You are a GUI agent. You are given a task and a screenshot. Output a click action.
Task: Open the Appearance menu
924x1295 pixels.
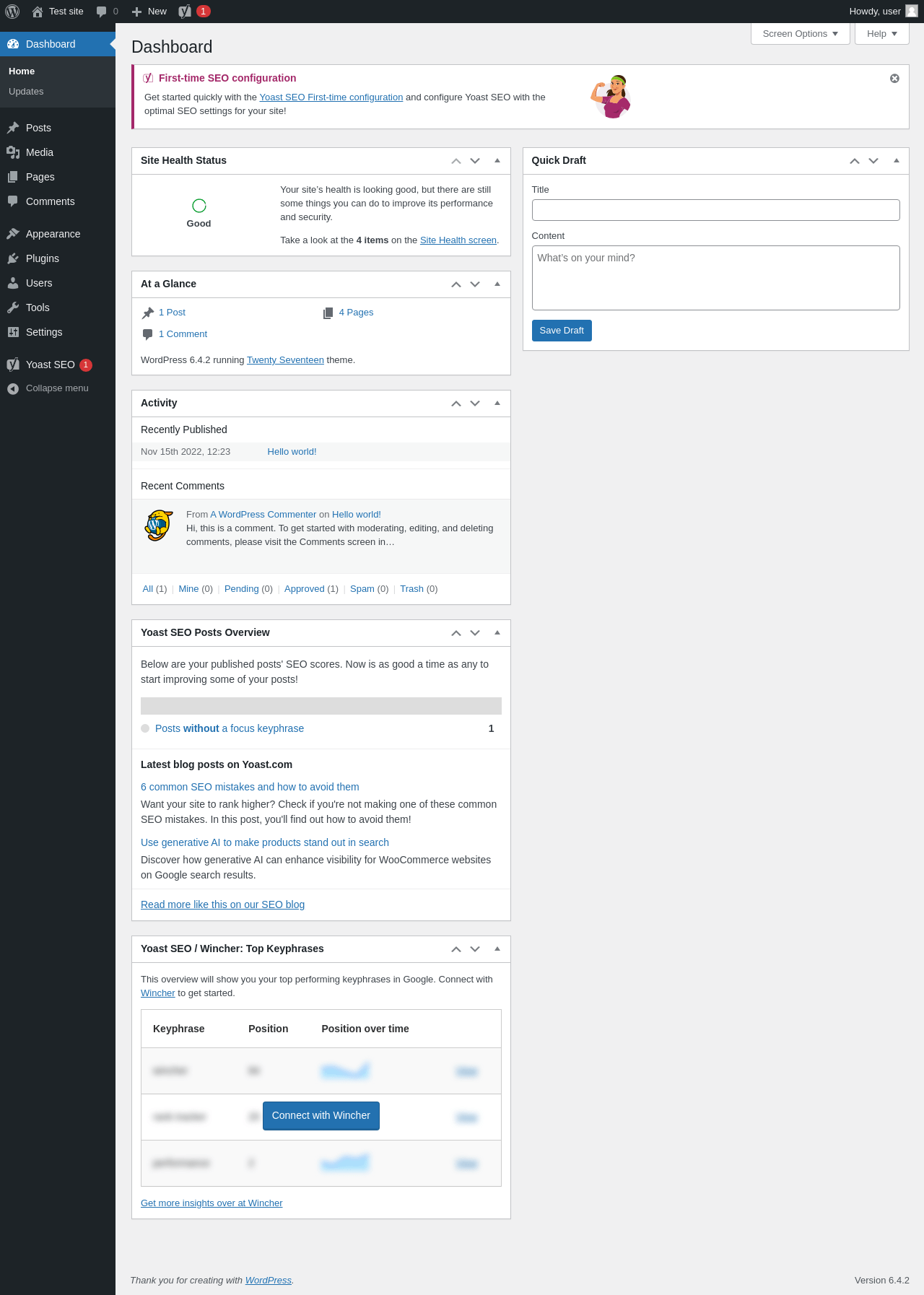(x=58, y=234)
